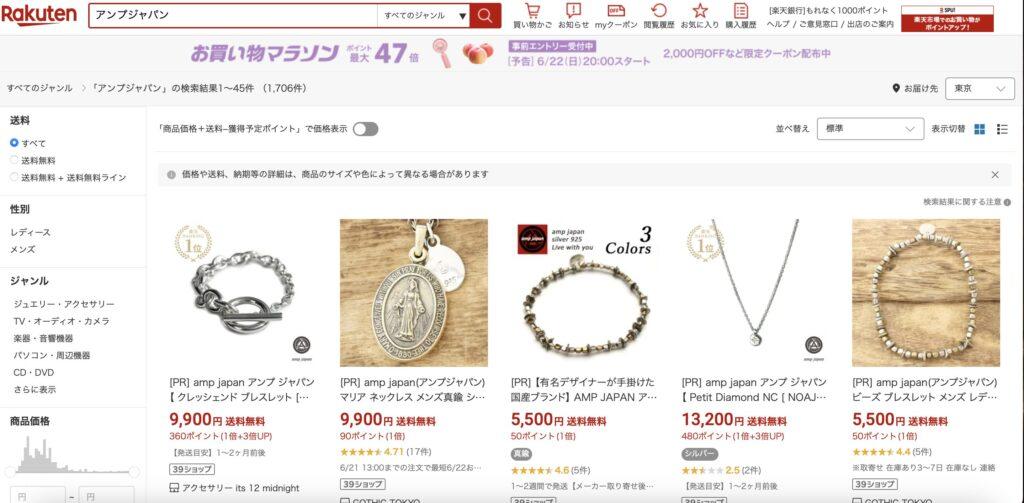This screenshot has height=503, width=1024.
Task: Click the right handle of price slider
Action: click(x=134, y=472)
